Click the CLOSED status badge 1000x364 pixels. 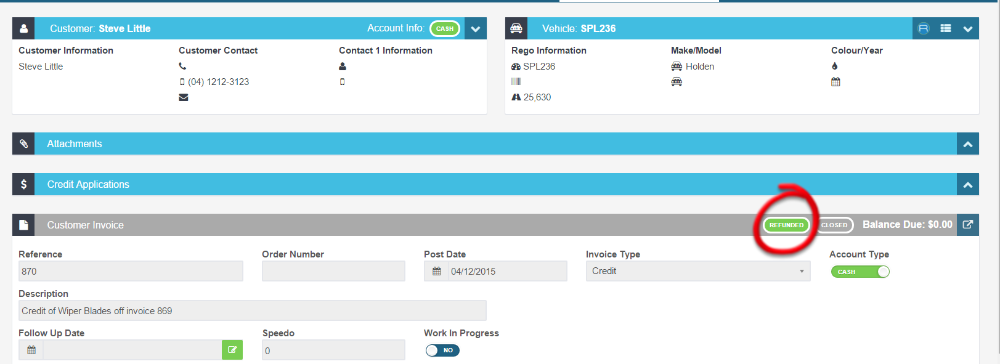tap(834, 225)
